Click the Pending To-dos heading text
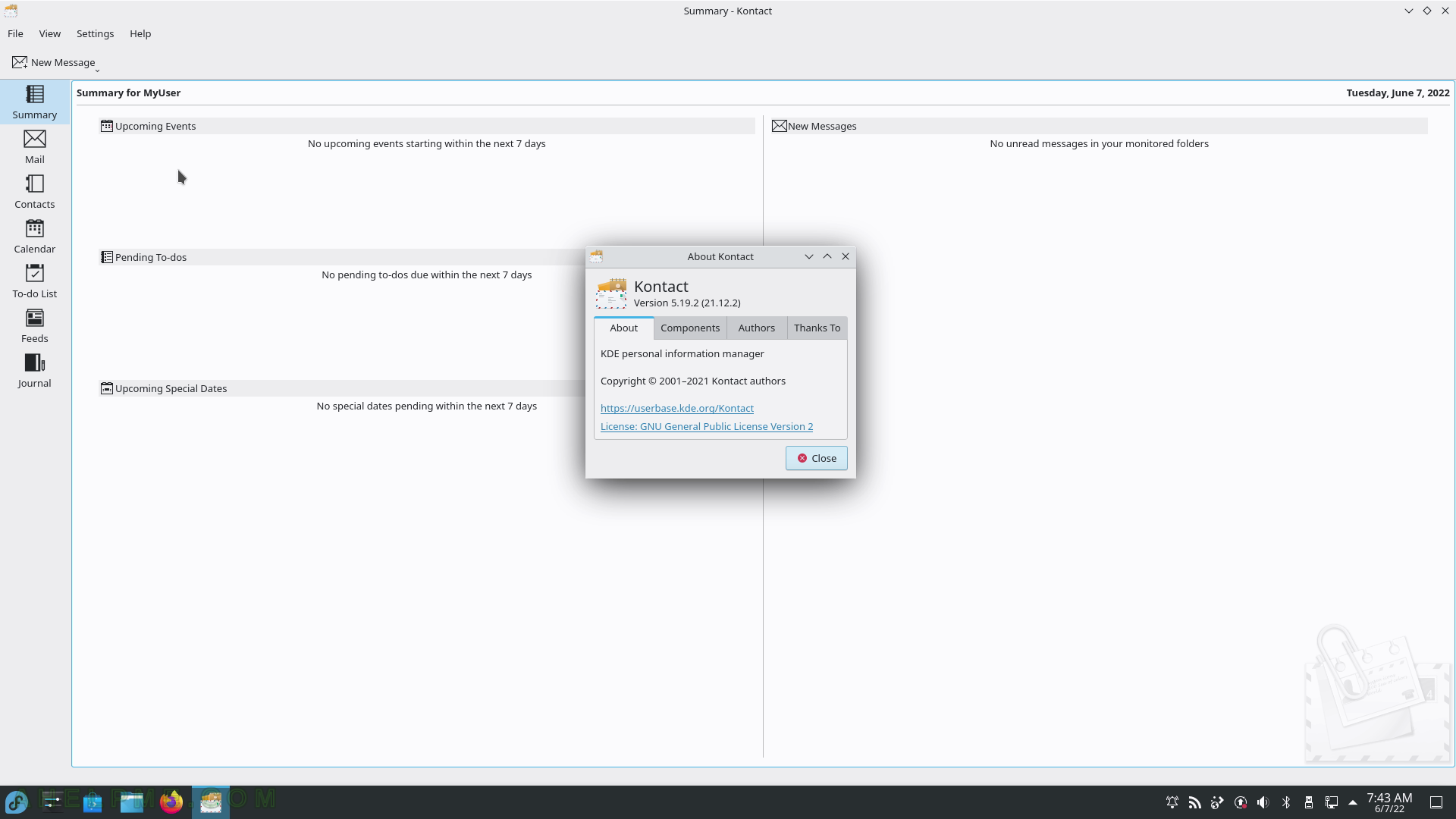Screen dimensions: 1456x819 [x=151, y=257]
